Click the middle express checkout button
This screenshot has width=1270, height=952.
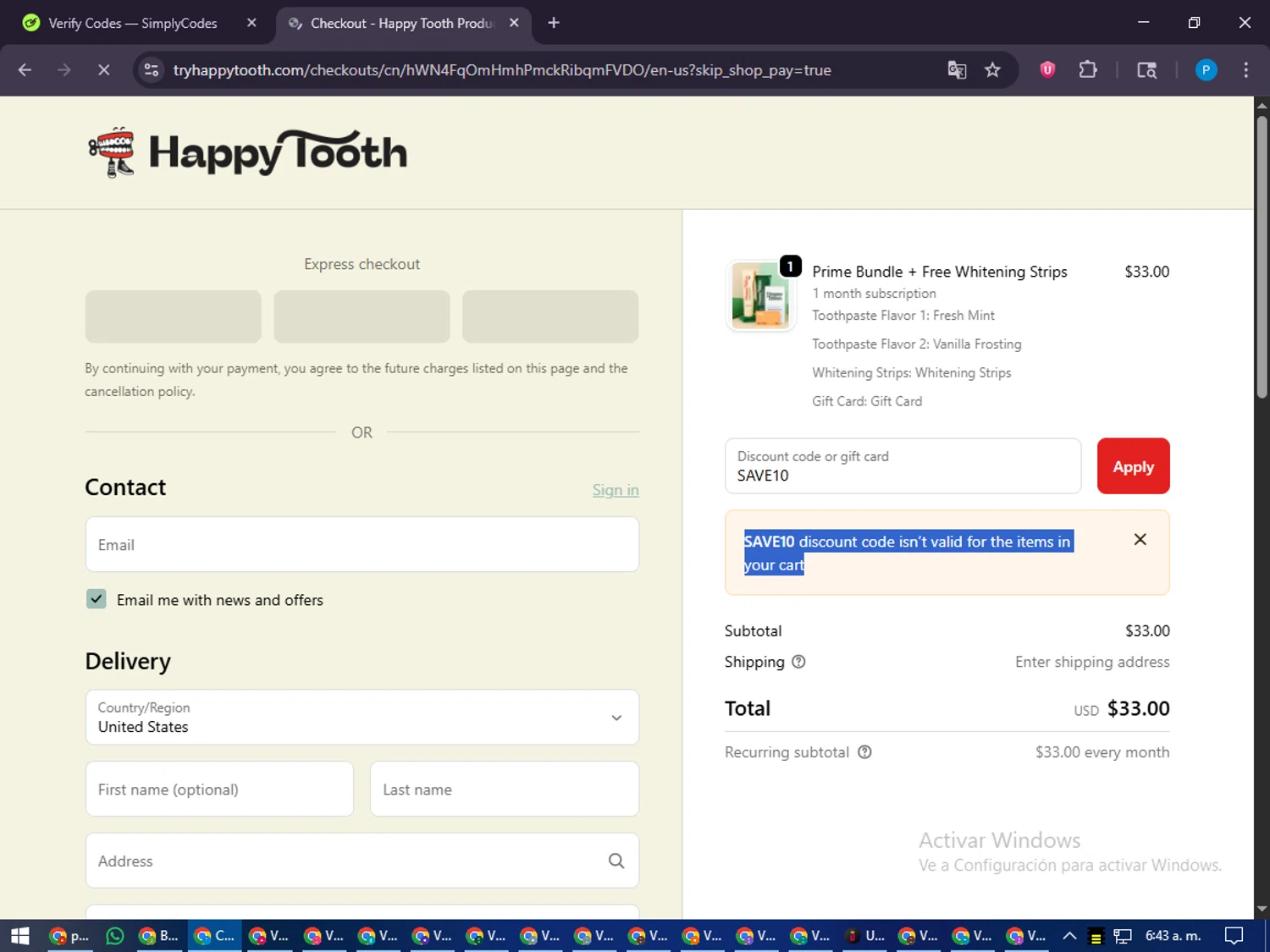pos(362,316)
